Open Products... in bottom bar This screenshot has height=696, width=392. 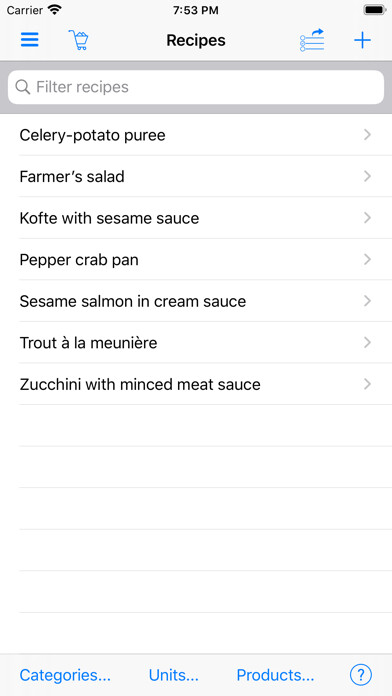(x=275, y=675)
